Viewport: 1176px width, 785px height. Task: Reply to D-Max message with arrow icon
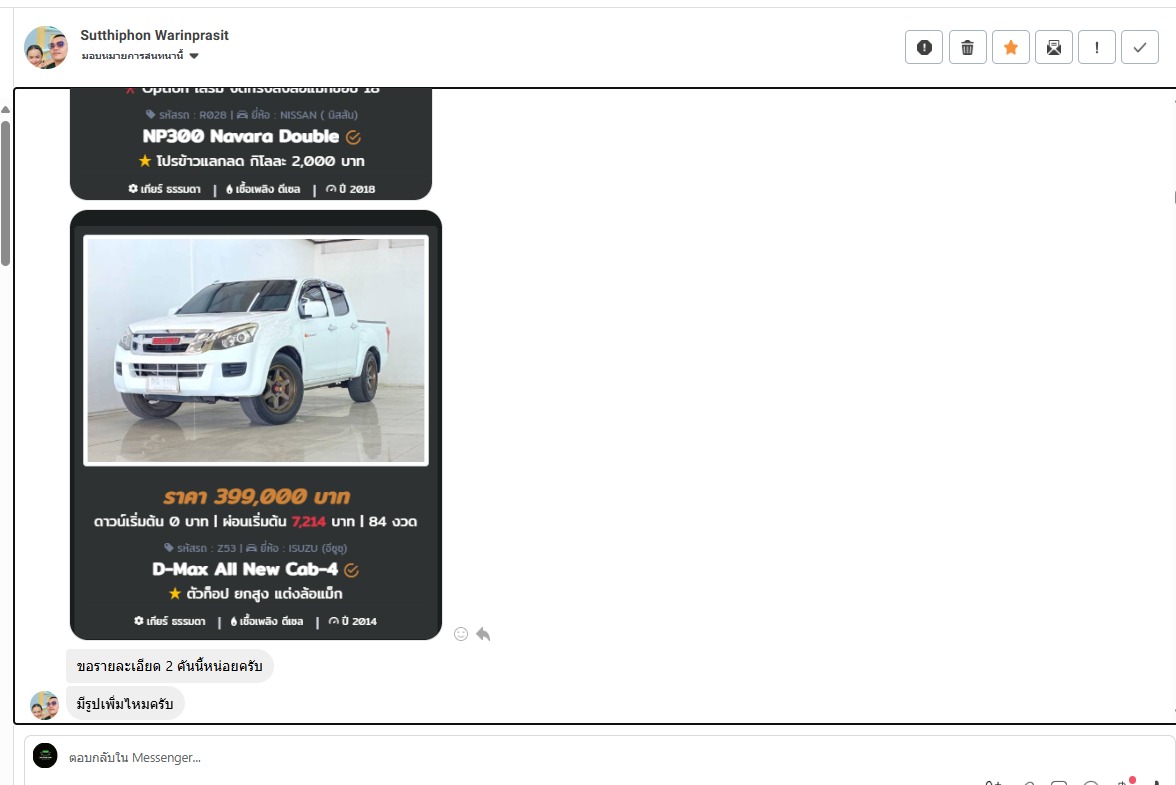point(483,634)
